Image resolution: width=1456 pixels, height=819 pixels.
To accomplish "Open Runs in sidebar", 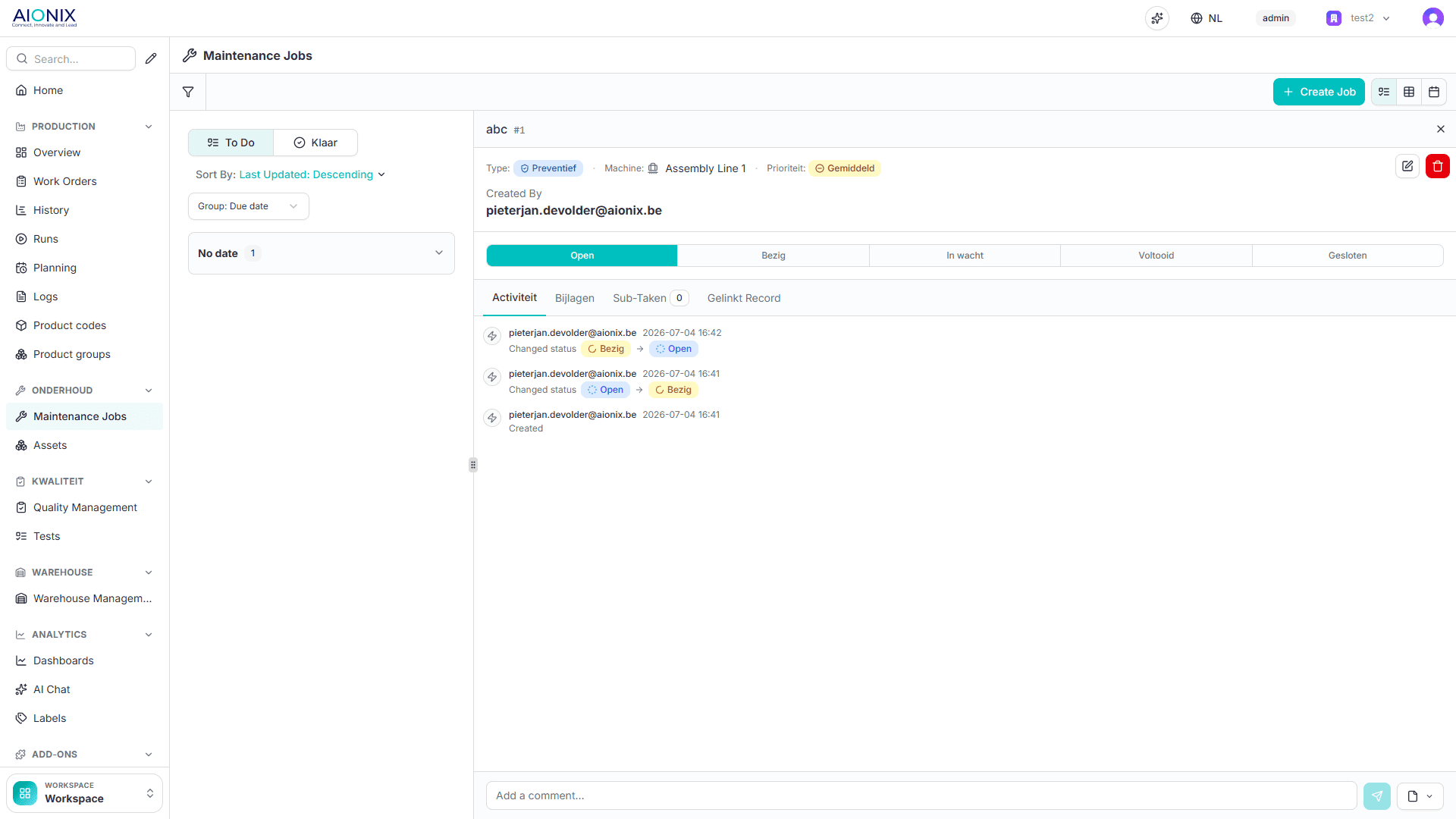I will 84,239.
